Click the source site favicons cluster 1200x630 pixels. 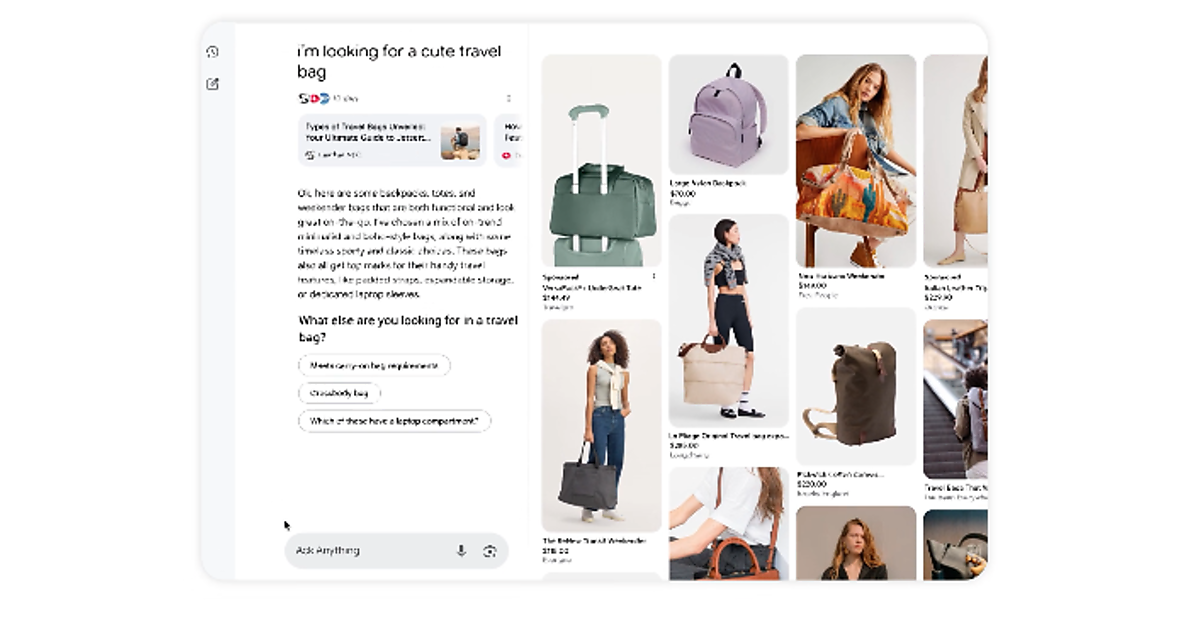[x=313, y=98]
